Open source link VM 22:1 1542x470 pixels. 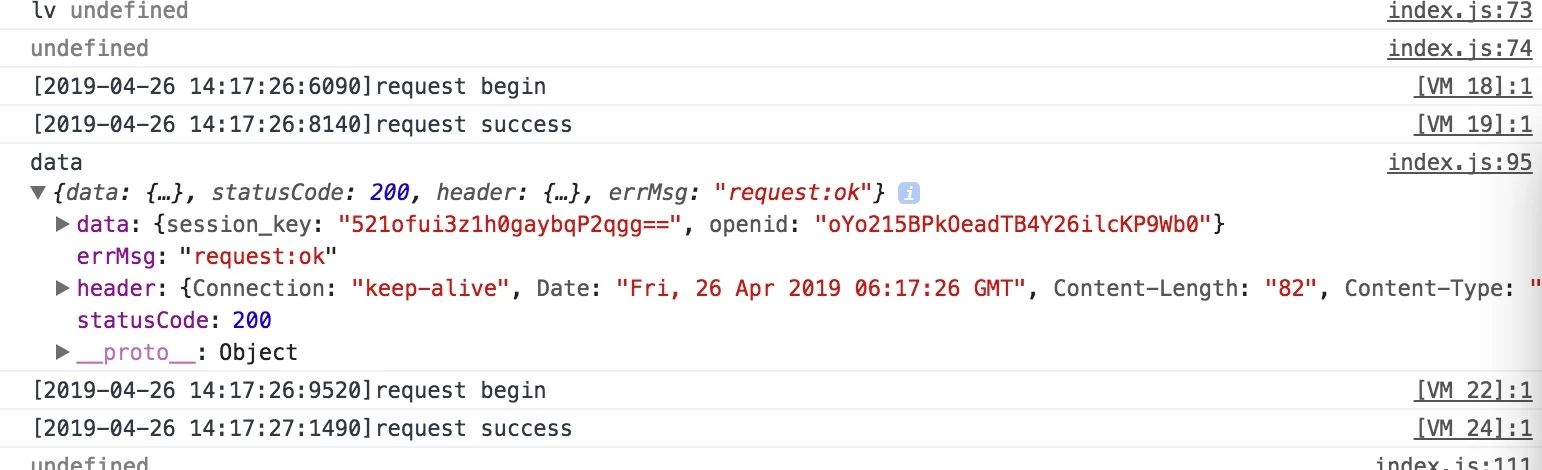(1473, 390)
